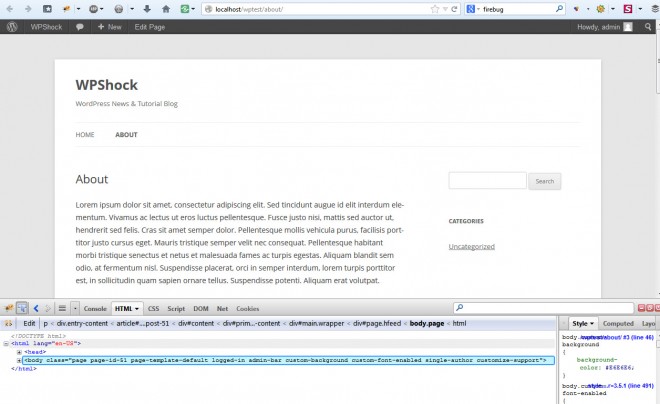Switch to the Firebug Net tab
The image size is (660, 404).
222,308
